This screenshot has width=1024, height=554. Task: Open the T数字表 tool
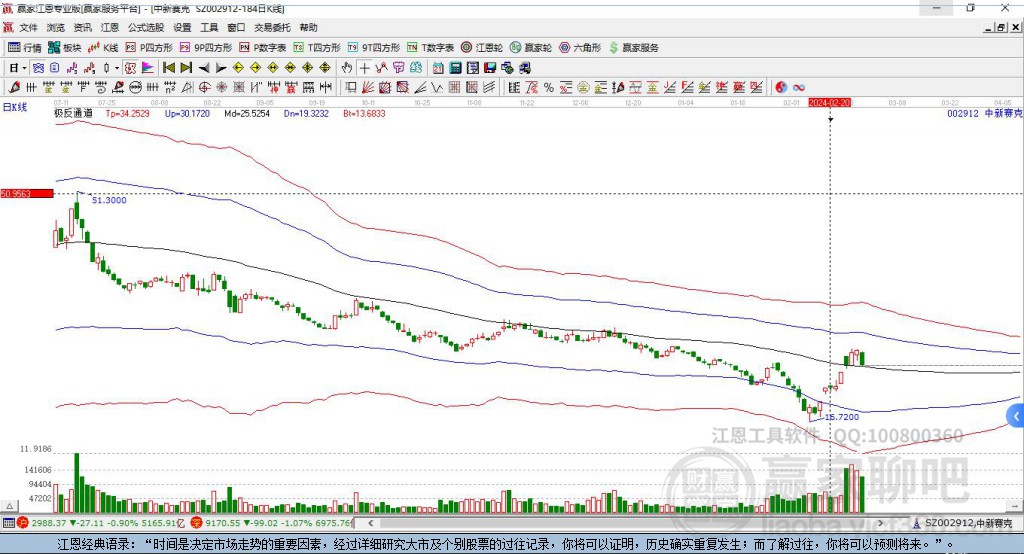click(430, 48)
